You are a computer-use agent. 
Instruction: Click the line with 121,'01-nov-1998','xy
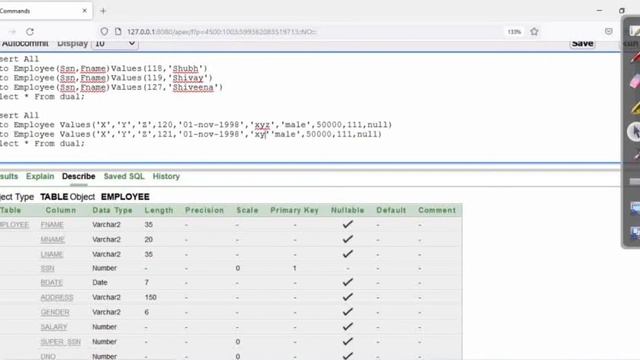pyautogui.click(x=191, y=134)
